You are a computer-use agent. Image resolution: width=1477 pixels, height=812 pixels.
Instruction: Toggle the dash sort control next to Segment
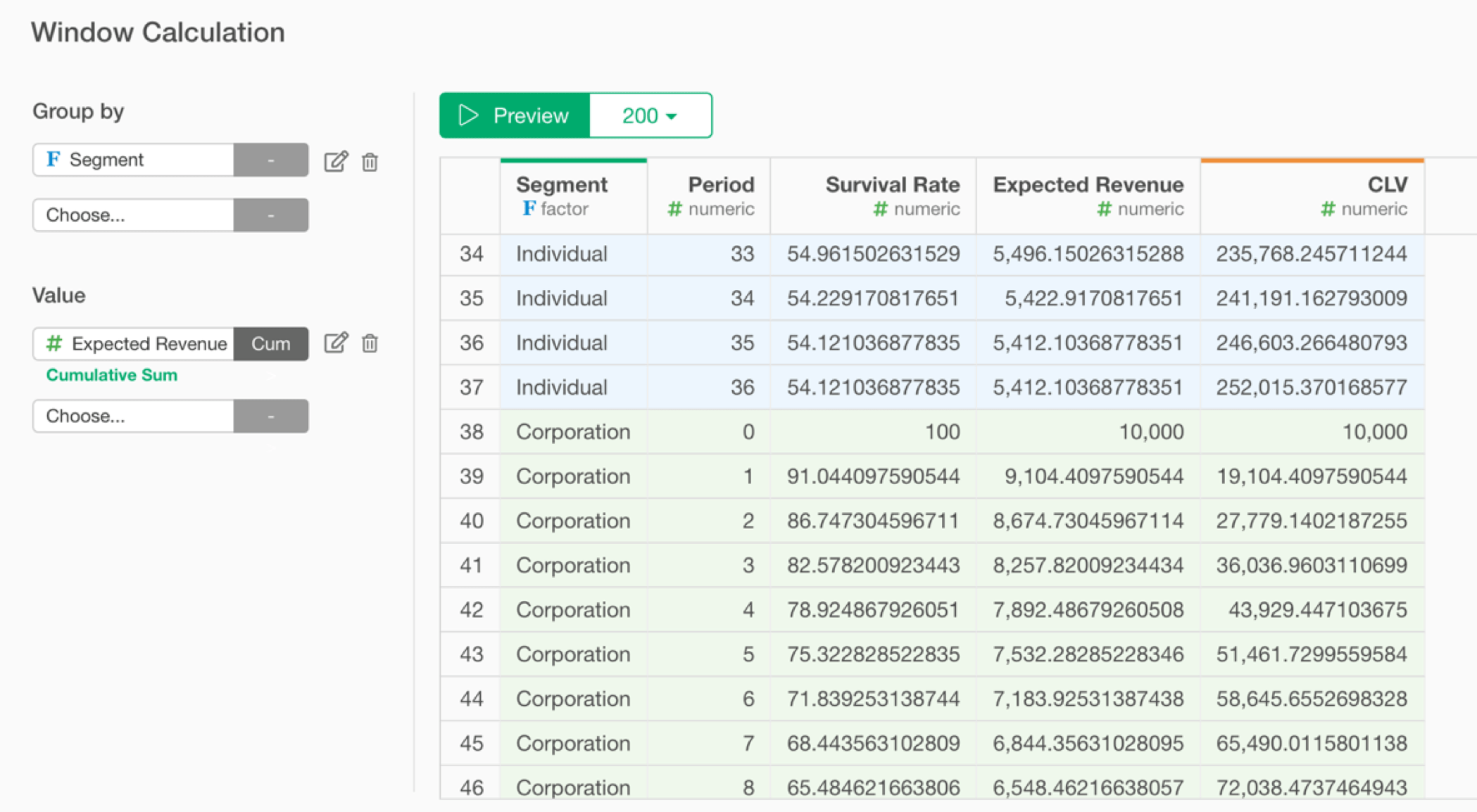[x=270, y=160]
